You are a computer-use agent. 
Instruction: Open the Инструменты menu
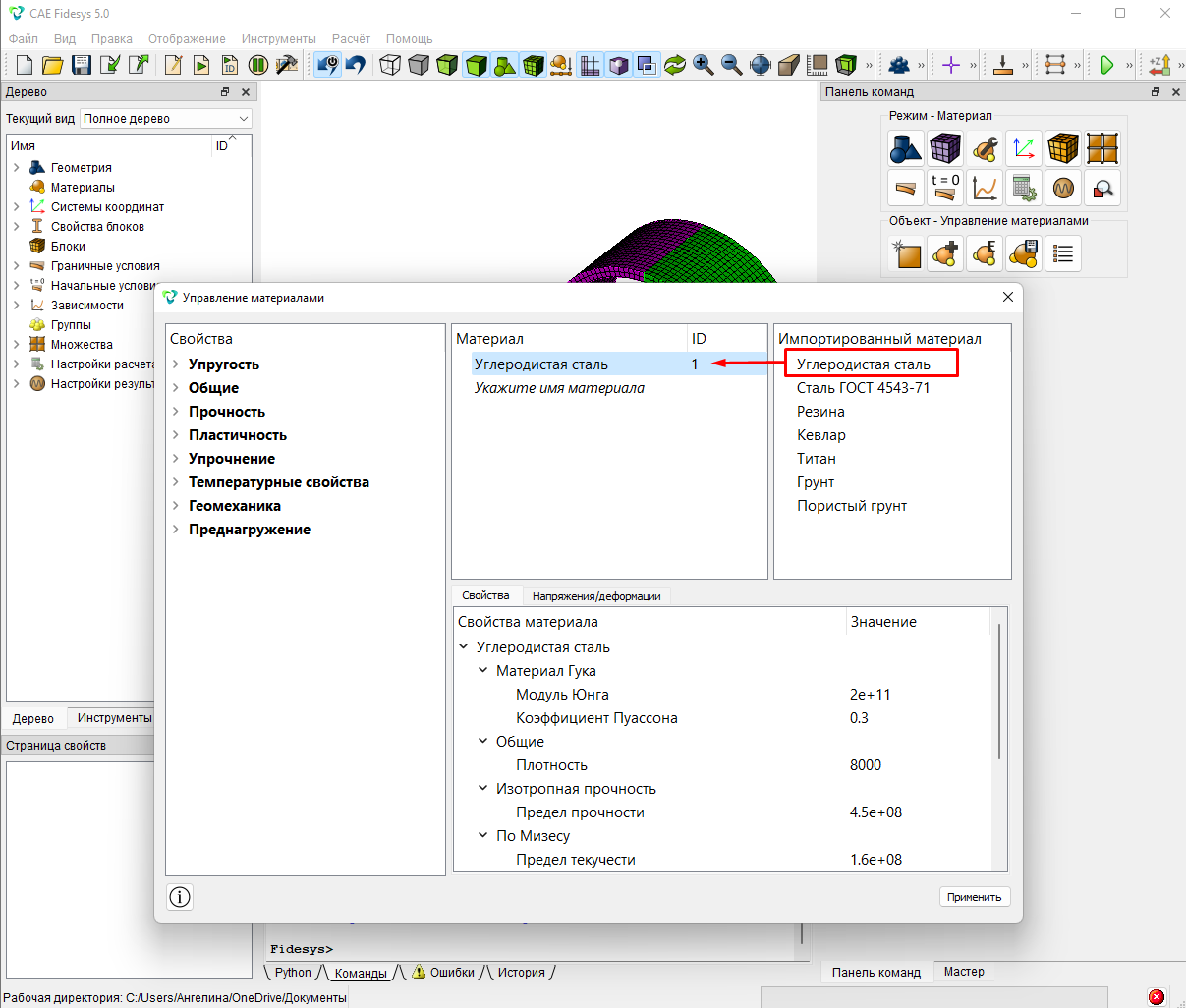pyautogui.click(x=278, y=39)
